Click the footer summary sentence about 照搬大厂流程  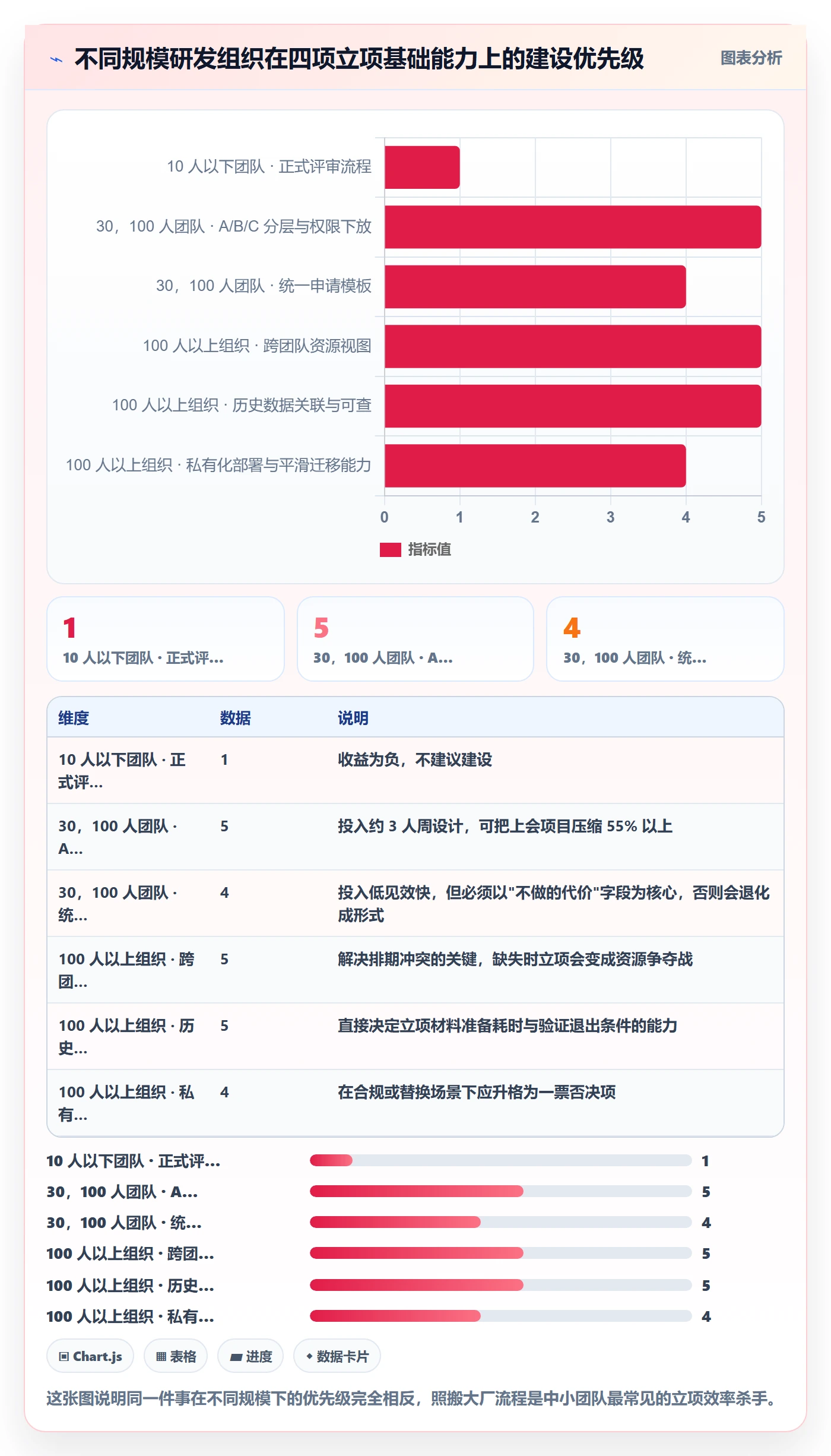pos(413,1398)
